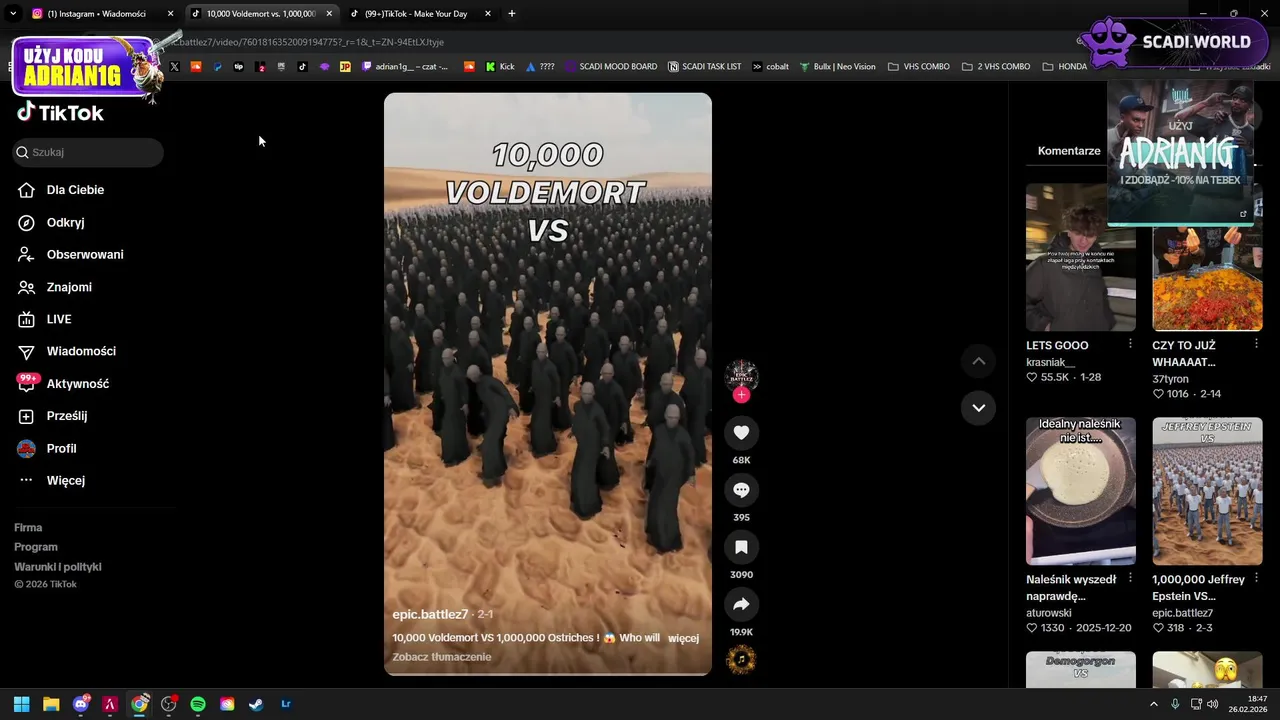Expand Firma footer section
1280x720 pixels.
pos(28,527)
